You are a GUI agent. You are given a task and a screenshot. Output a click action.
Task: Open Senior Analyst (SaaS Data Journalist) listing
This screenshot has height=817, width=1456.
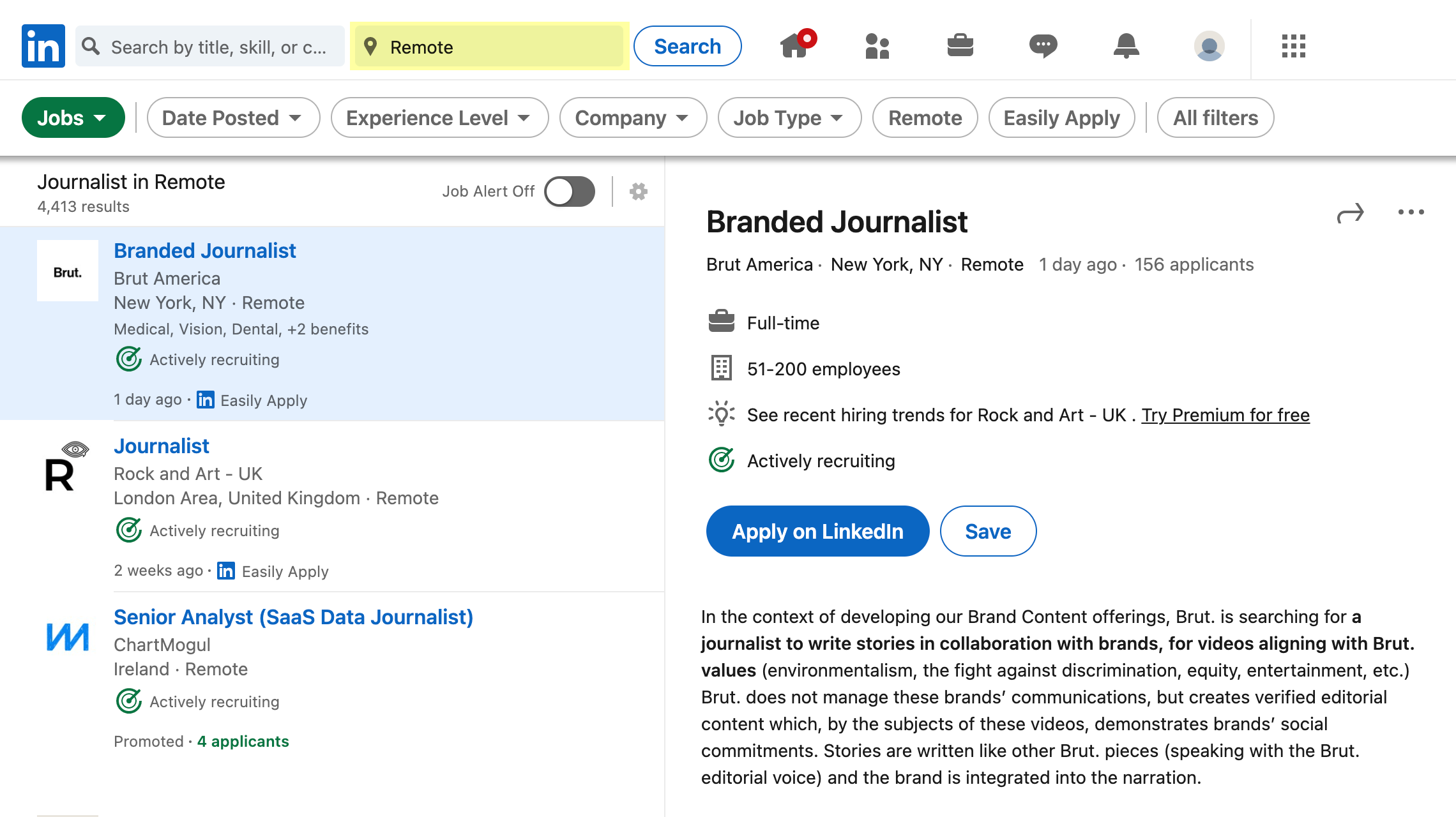tap(293, 617)
